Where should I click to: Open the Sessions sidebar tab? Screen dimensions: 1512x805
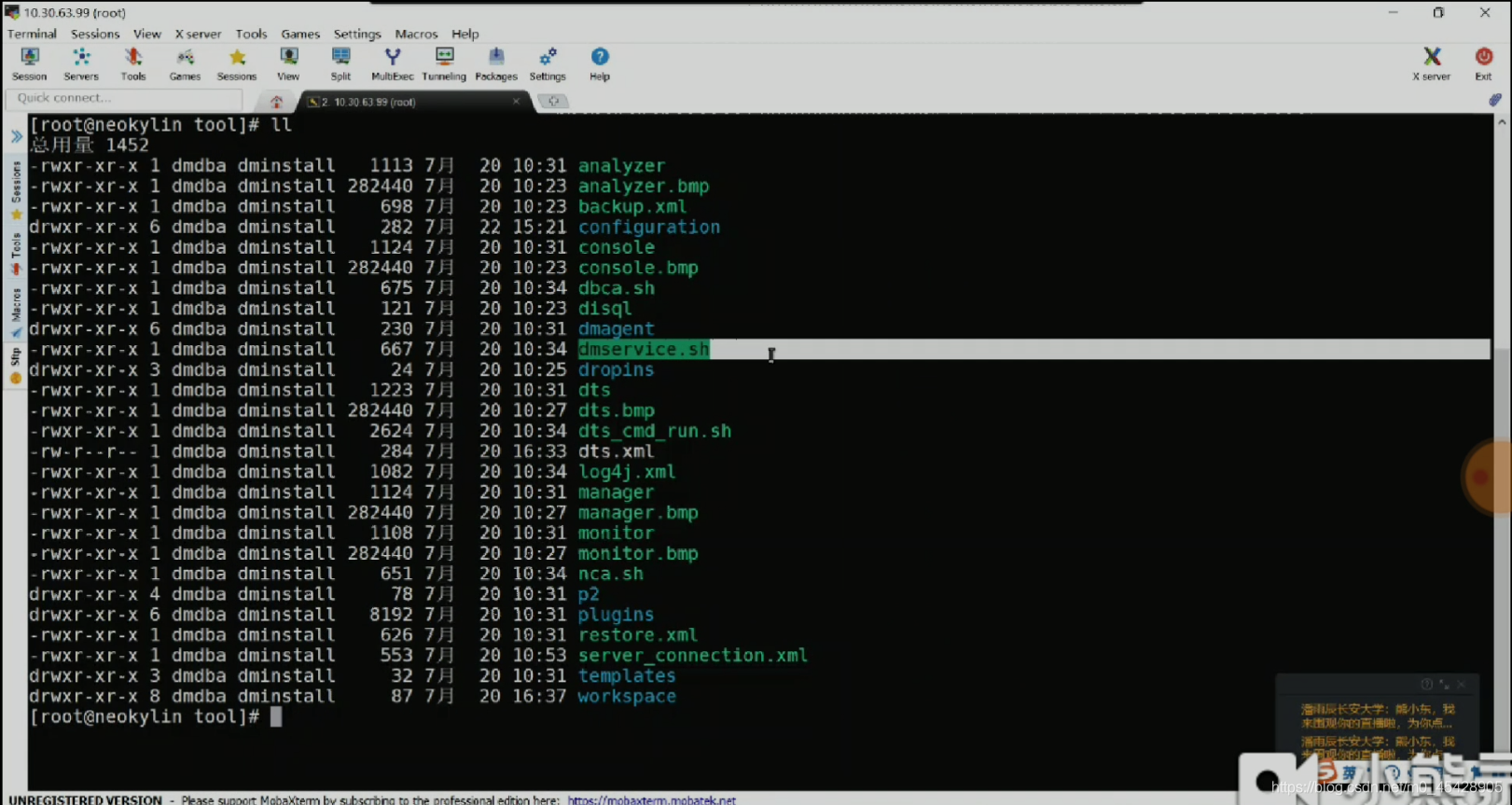click(x=16, y=189)
